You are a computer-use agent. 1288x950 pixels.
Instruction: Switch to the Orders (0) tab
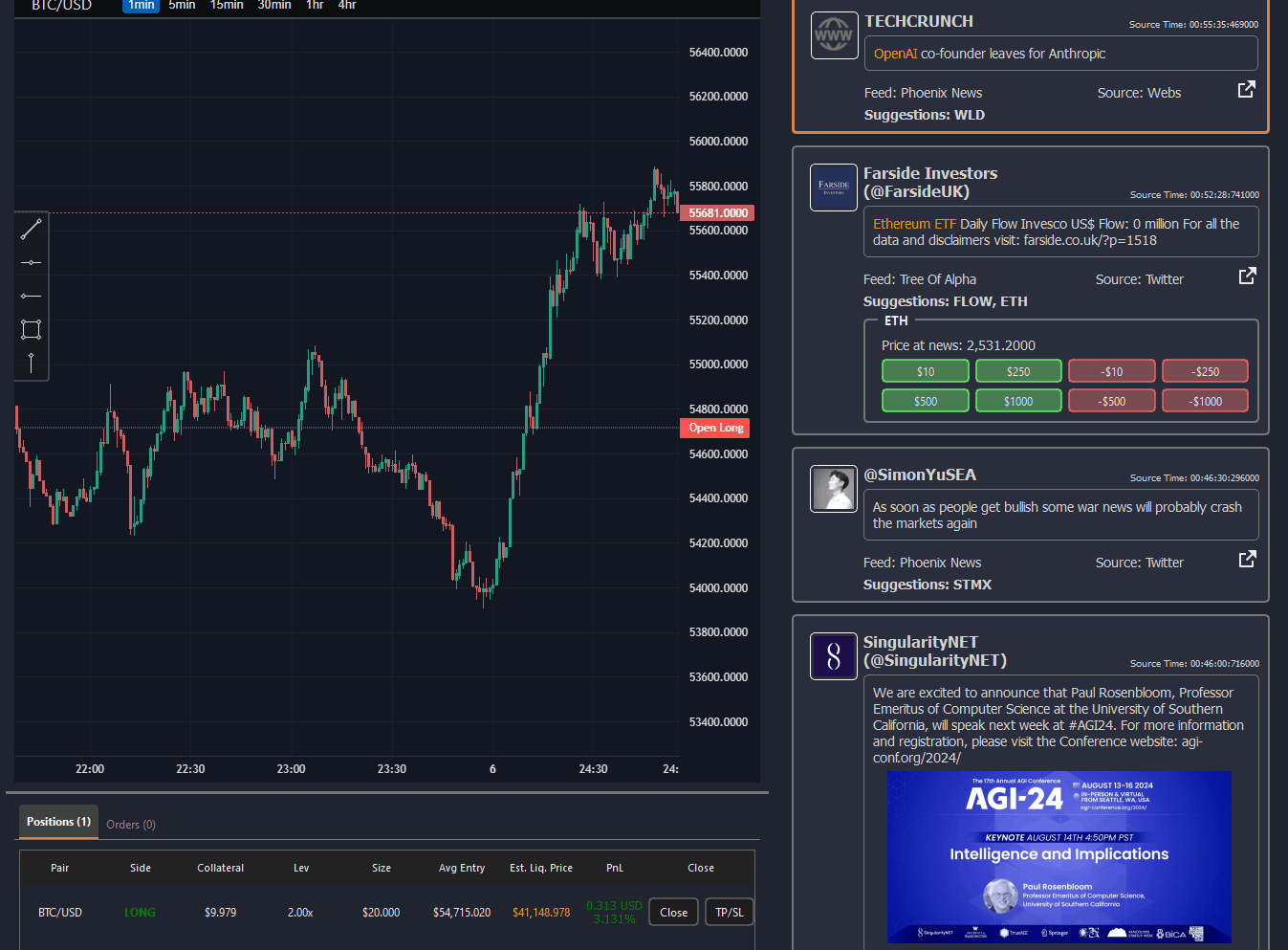click(131, 824)
